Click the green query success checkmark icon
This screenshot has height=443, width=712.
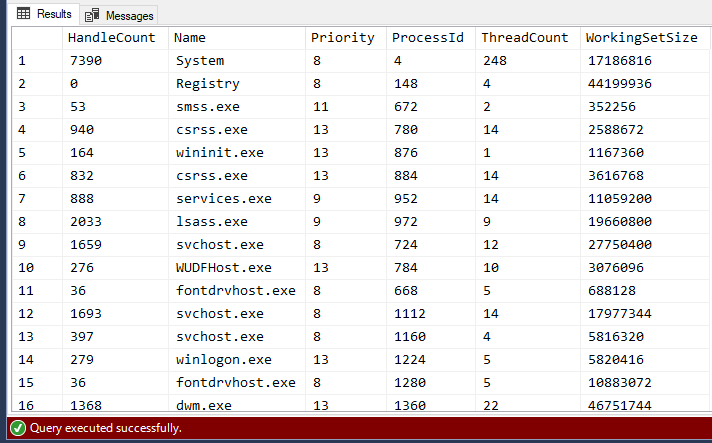point(18,428)
